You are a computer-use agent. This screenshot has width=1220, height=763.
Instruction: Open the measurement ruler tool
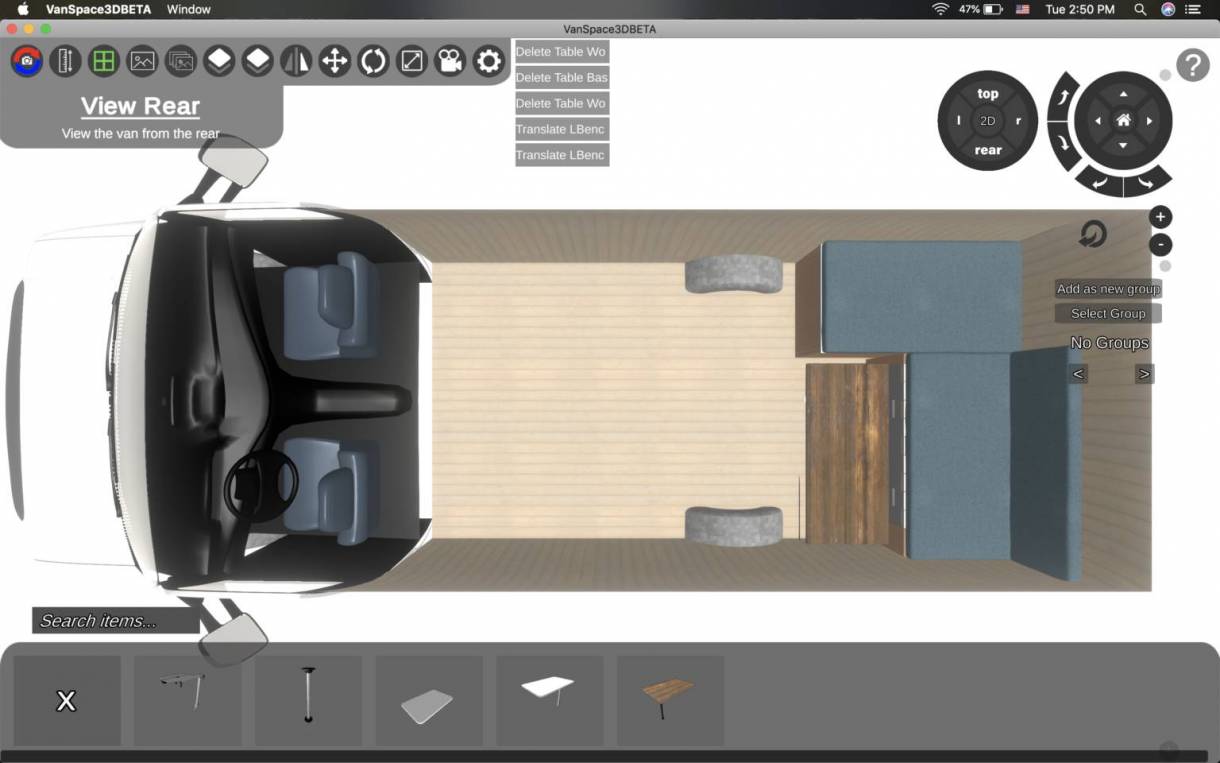(64, 60)
